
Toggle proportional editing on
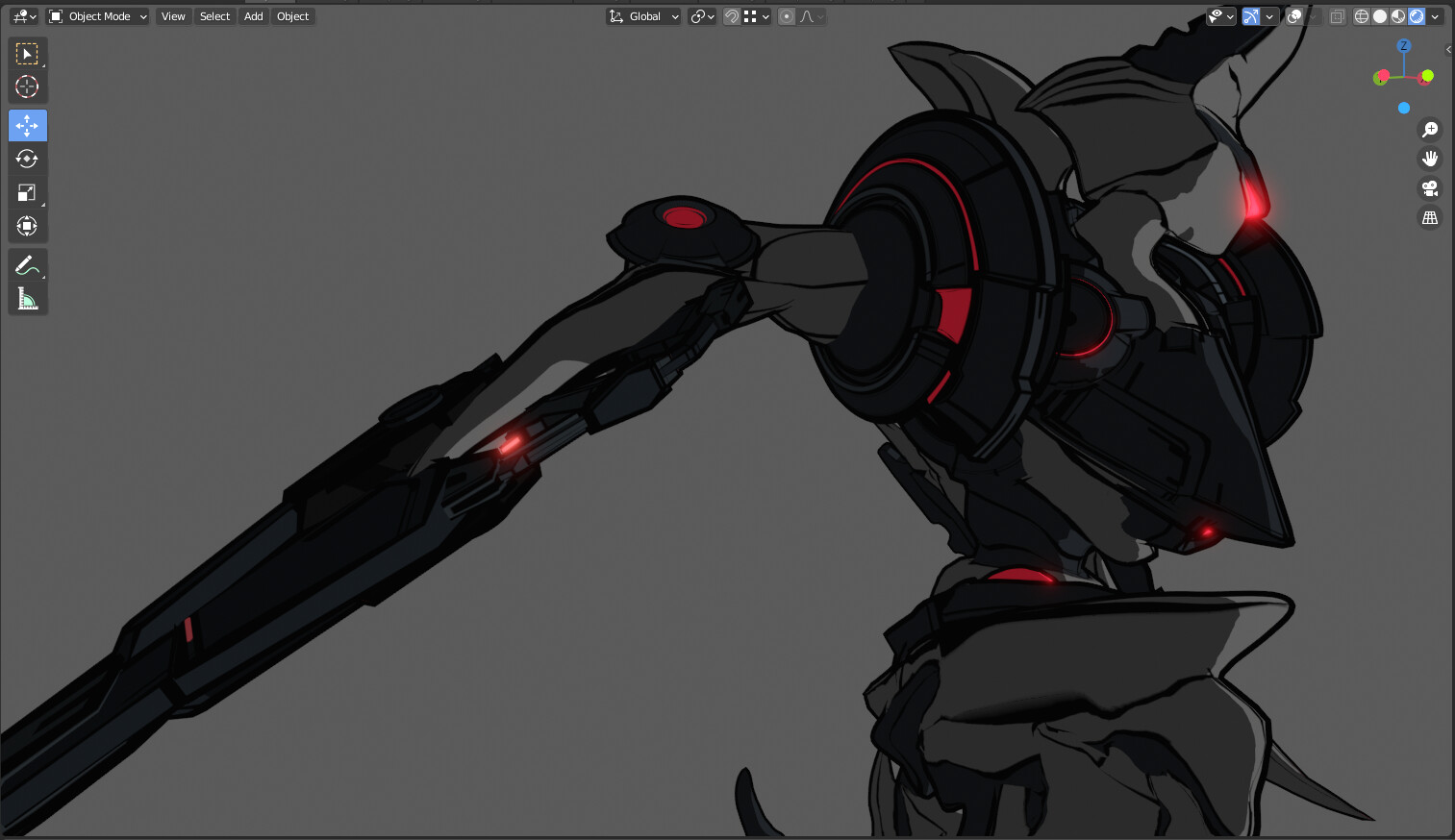(x=786, y=16)
